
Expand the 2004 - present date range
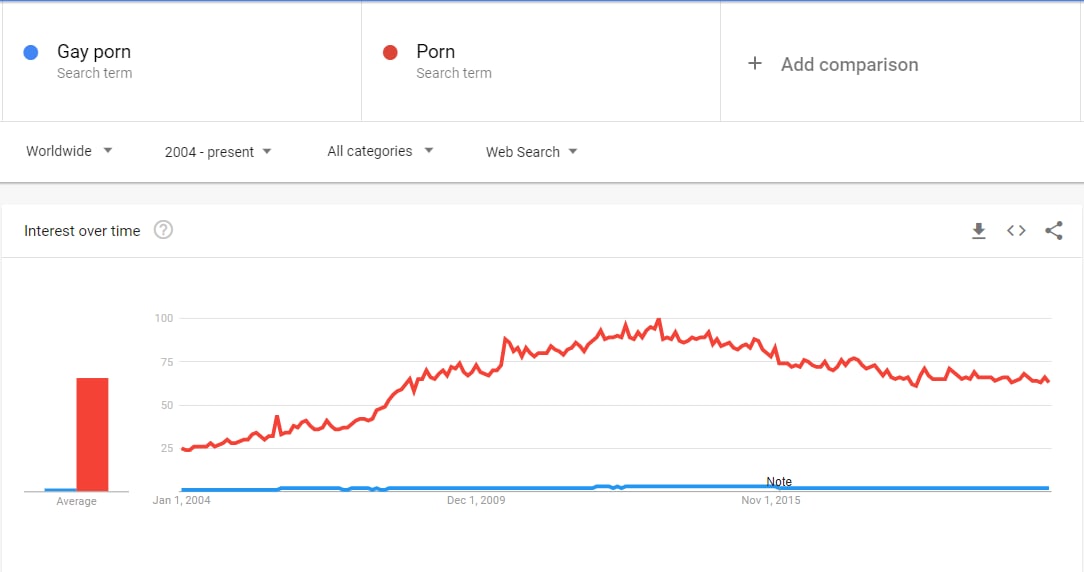[218, 151]
